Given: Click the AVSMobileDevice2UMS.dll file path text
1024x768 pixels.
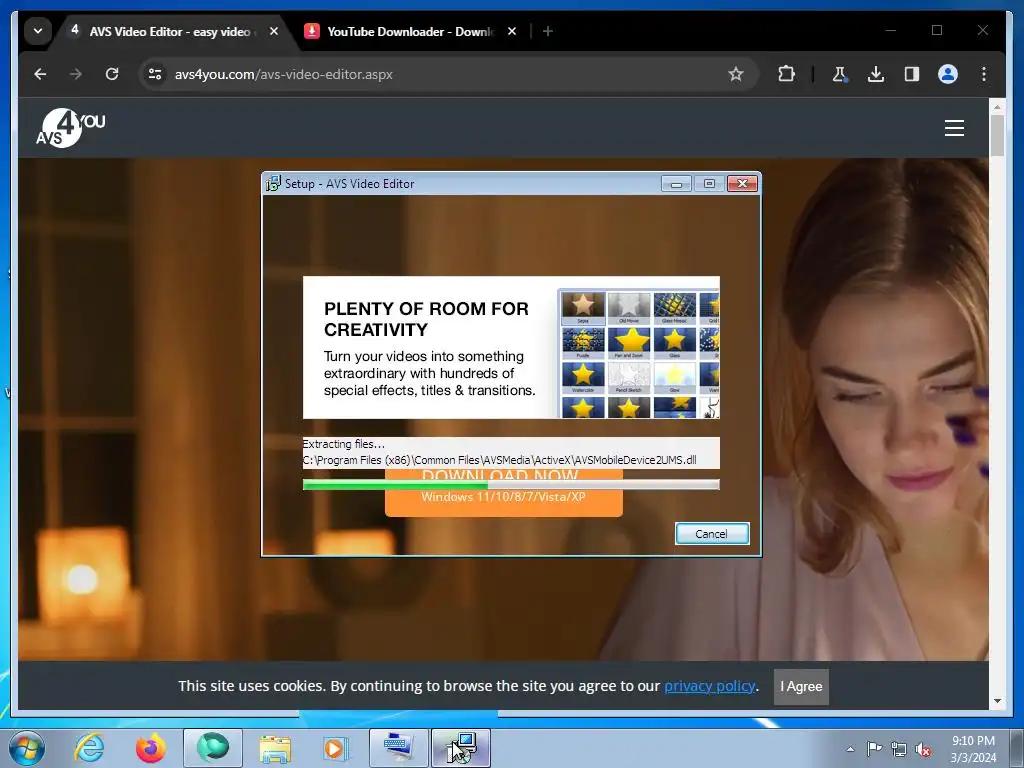Looking at the screenshot, I should [x=500, y=460].
